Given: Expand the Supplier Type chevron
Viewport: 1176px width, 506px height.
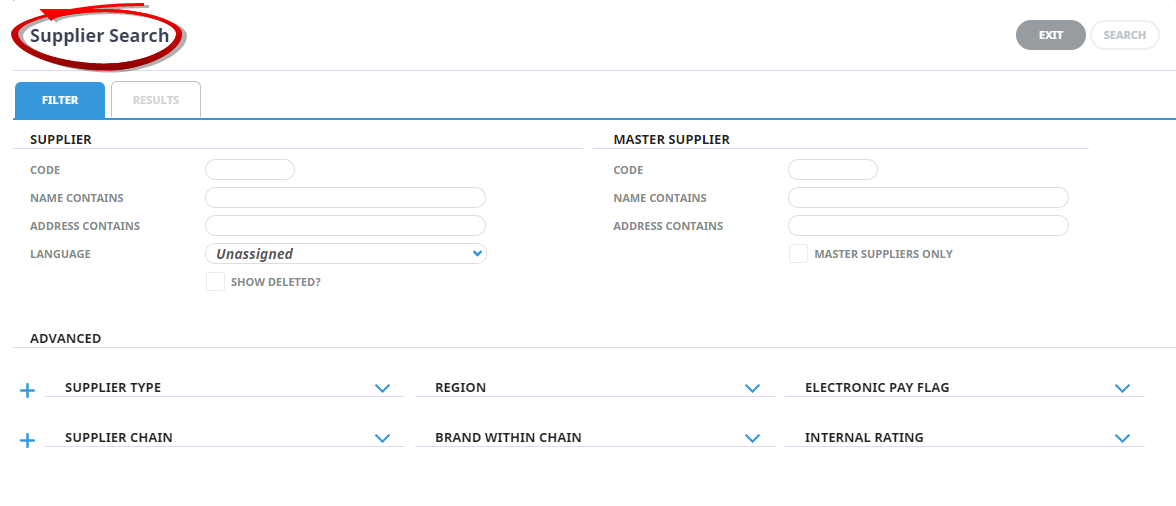Looking at the screenshot, I should click(x=382, y=388).
